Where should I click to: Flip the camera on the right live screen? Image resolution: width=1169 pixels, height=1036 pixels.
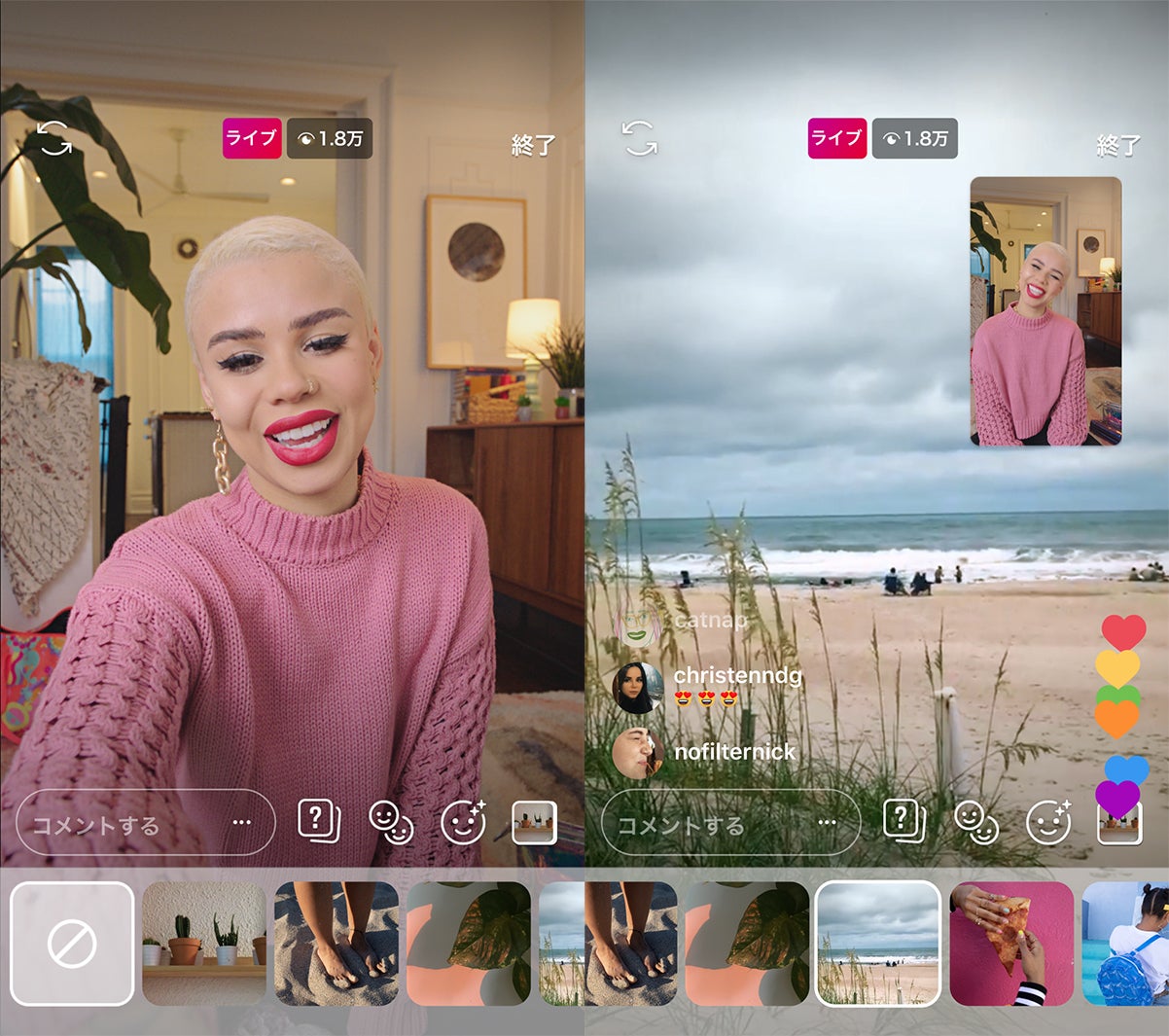coord(639,138)
